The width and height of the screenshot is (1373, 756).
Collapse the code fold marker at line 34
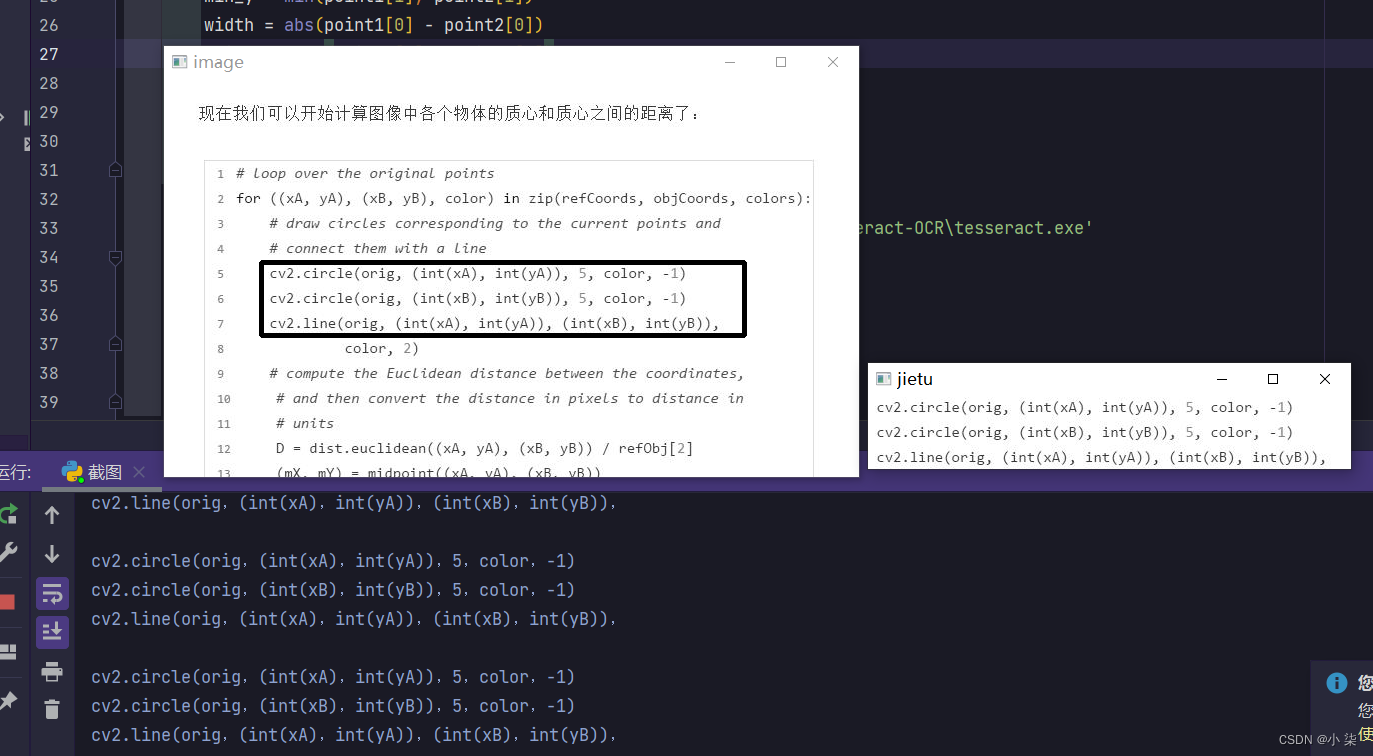click(x=115, y=257)
